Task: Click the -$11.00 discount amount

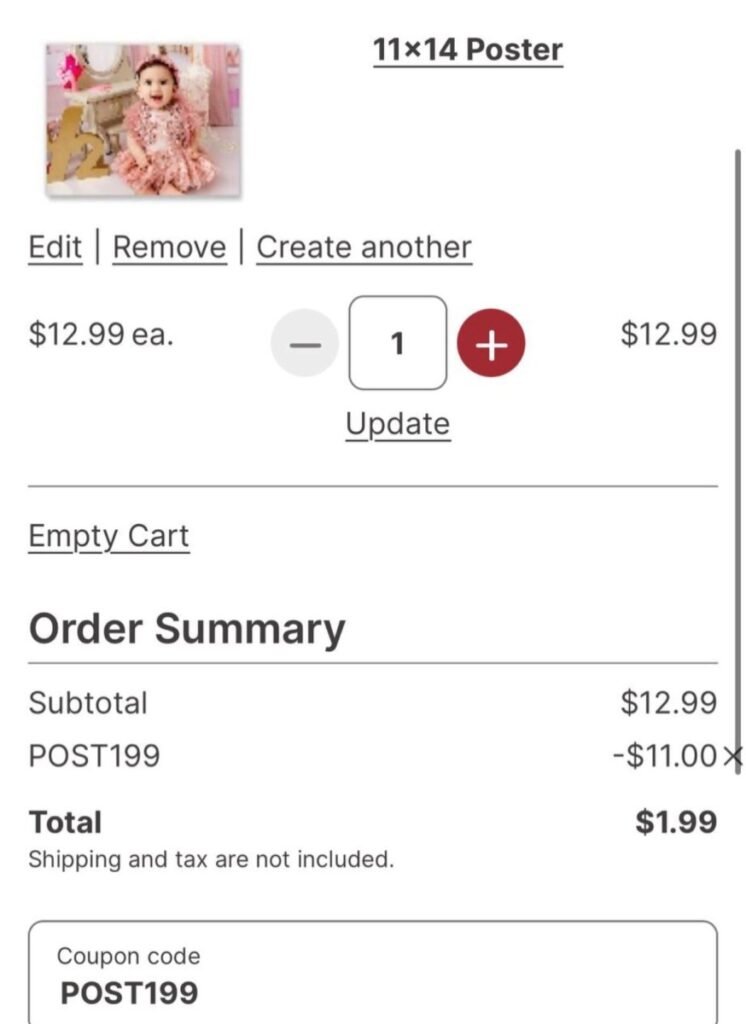Action: coord(664,756)
